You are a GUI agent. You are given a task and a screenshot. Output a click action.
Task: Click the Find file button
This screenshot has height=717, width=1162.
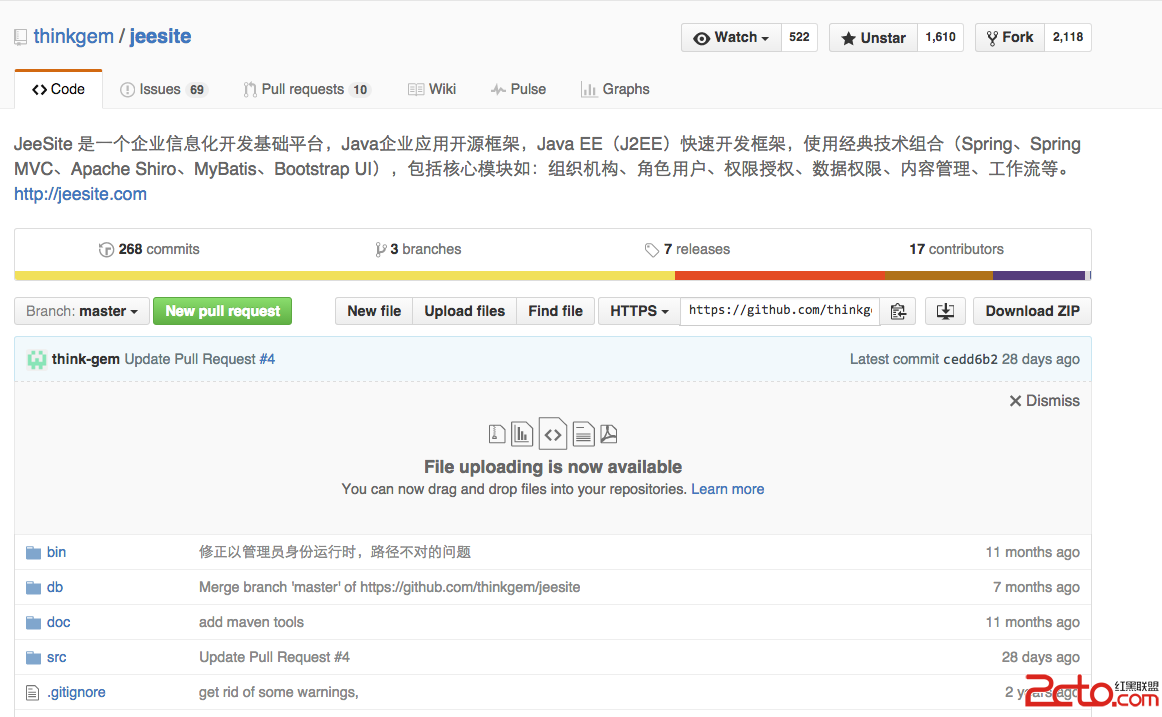[556, 311]
